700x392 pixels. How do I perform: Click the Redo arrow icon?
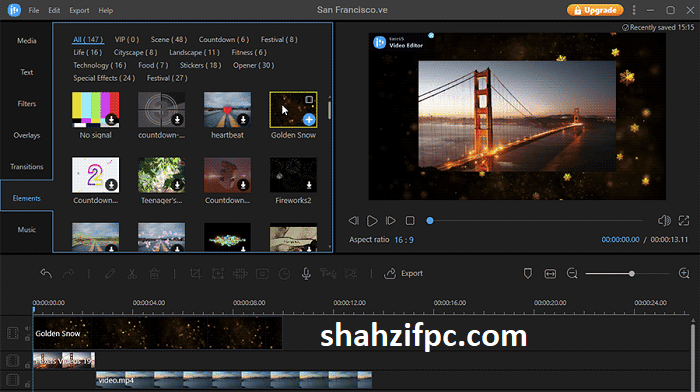(68, 273)
